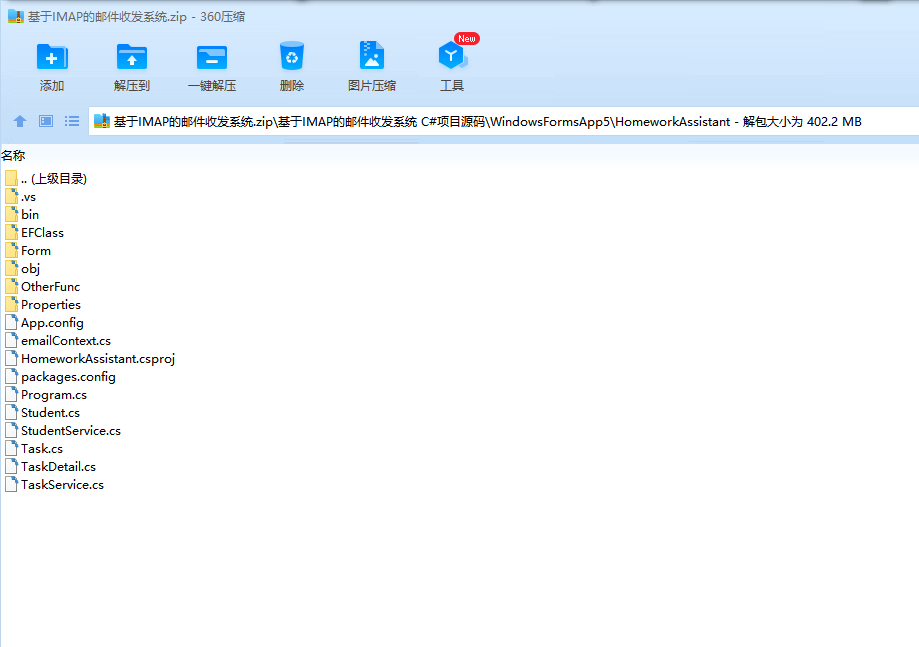Viewport: 919px width, 647px height.
Task: Open Image Compression (图片压缩) tool
Action: 372,56
